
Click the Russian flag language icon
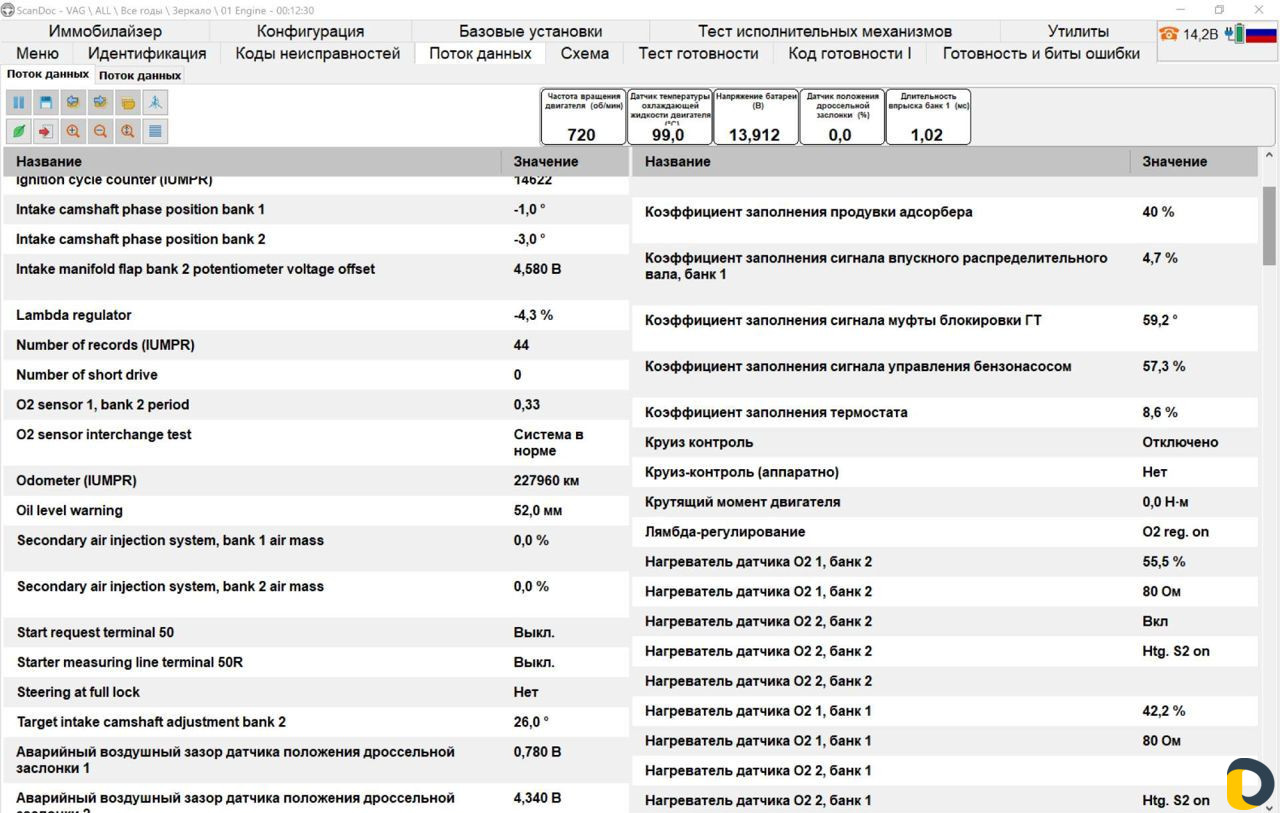pyautogui.click(x=1261, y=34)
